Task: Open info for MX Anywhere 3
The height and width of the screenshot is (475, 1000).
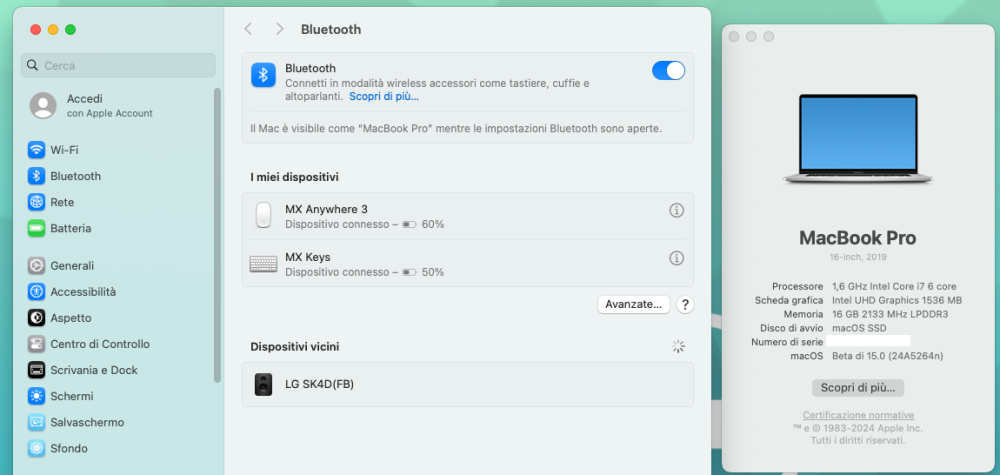Action: (677, 210)
